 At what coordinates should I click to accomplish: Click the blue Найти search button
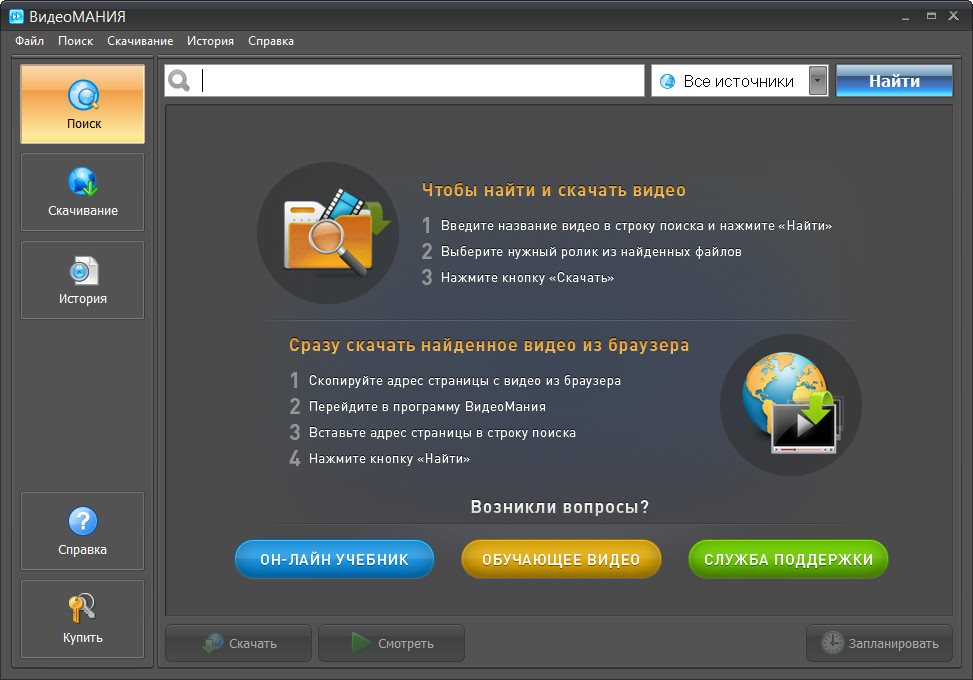pos(894,81)
